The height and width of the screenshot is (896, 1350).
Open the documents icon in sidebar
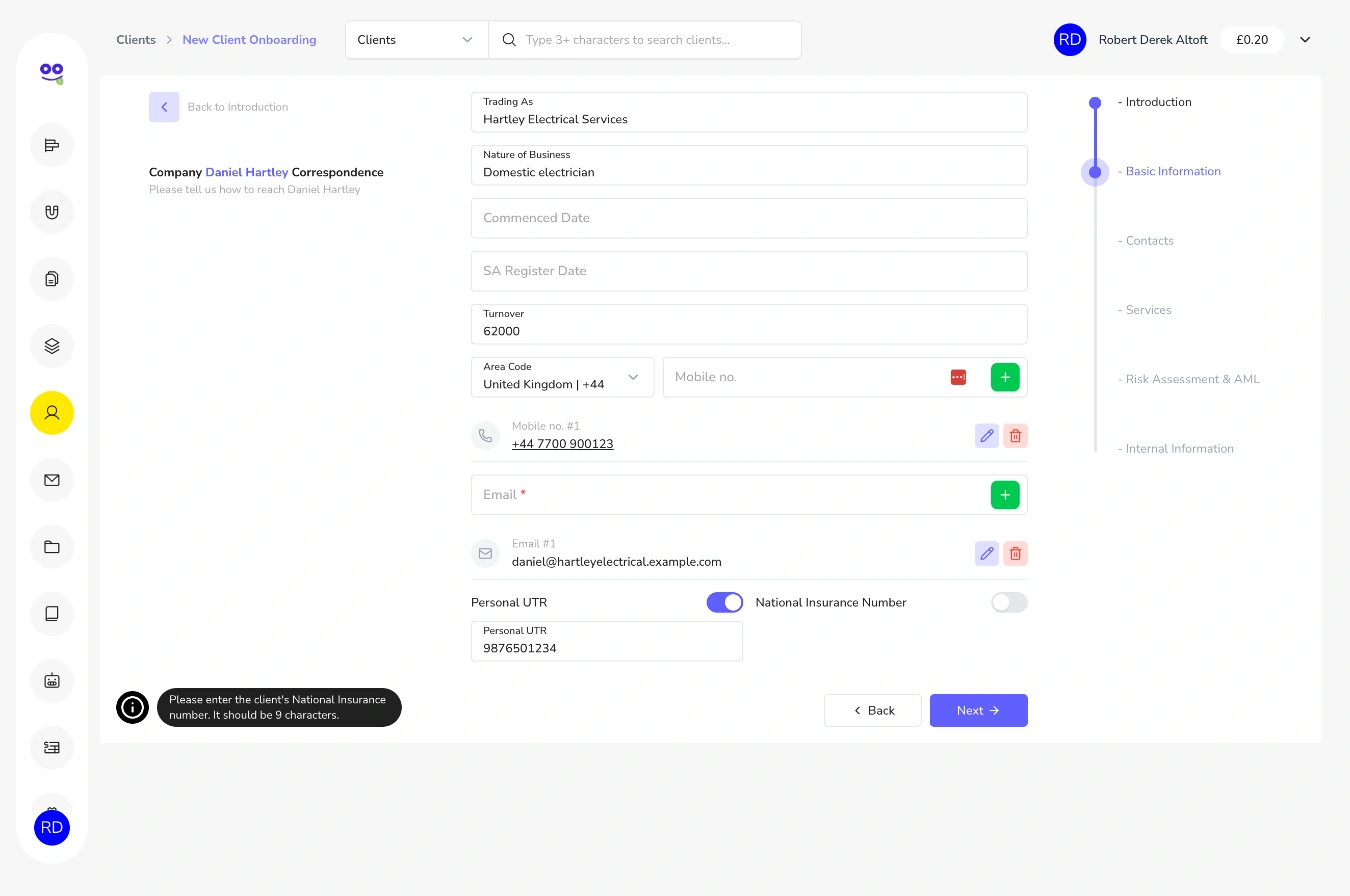(52, 279)
